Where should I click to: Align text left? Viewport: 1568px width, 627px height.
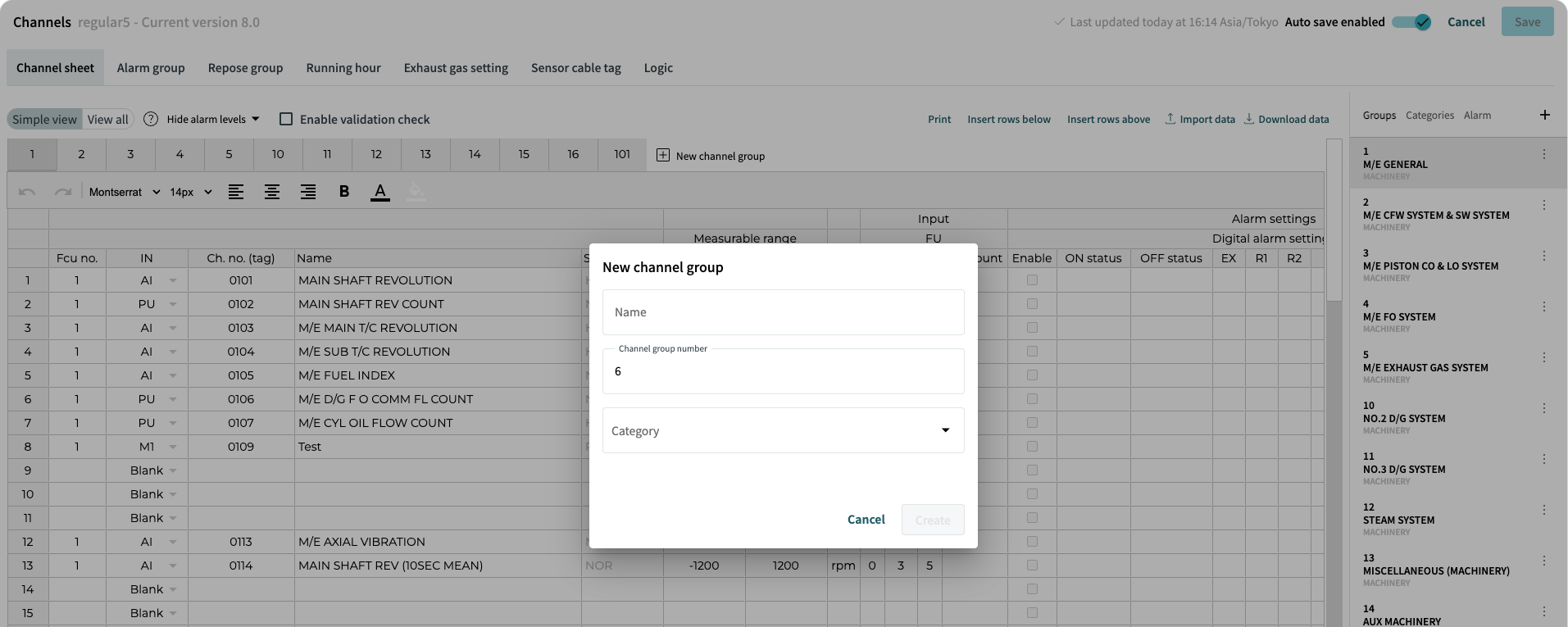[236, 192]
